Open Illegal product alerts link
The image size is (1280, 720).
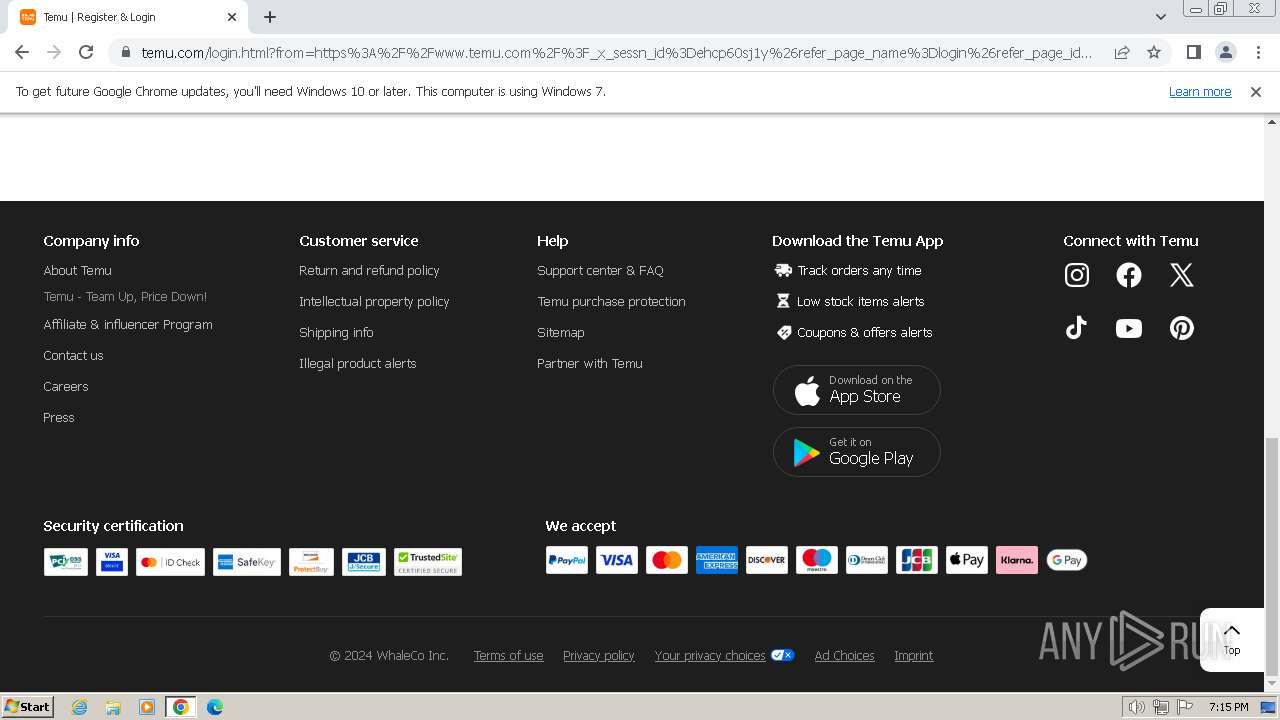click(357, 363)
